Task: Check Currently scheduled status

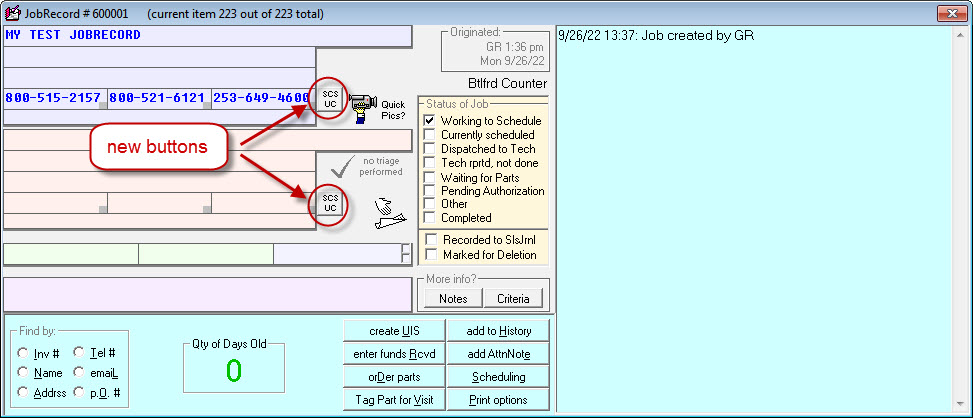Action: pyautogui.click(x=429, y=135)
